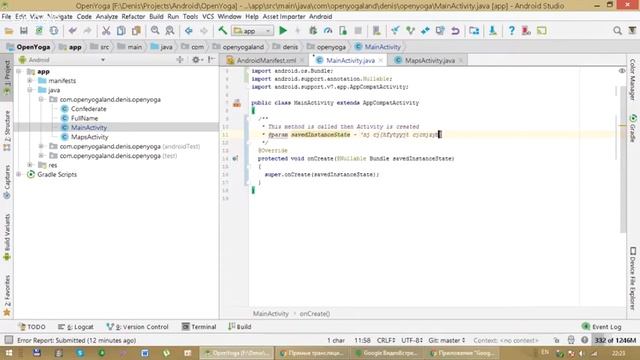640x360 pixels.
Task: Click the blue question mark Help icon
Action: click(511, 31)
